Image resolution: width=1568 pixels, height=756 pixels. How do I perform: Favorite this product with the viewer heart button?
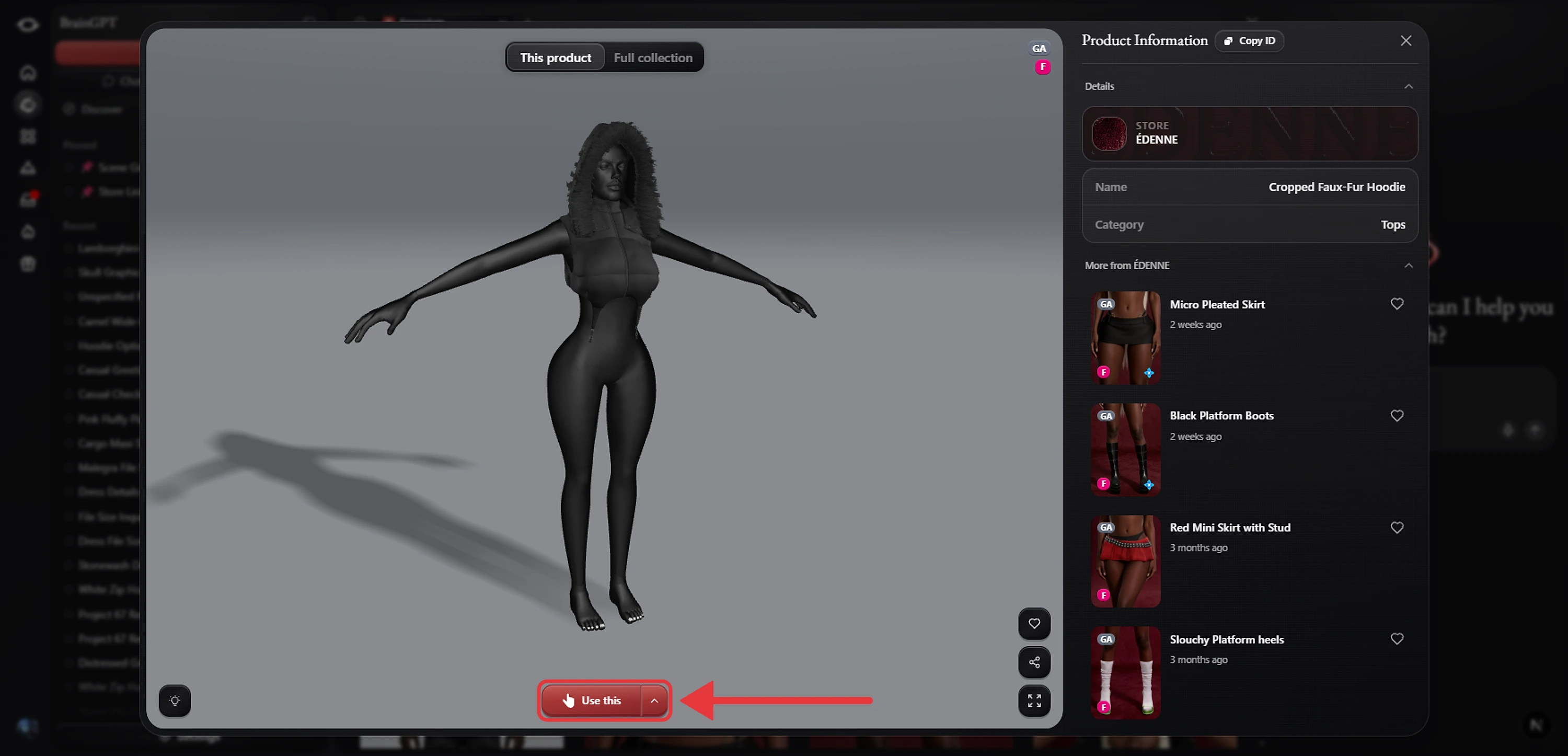tap(1034, 623)
